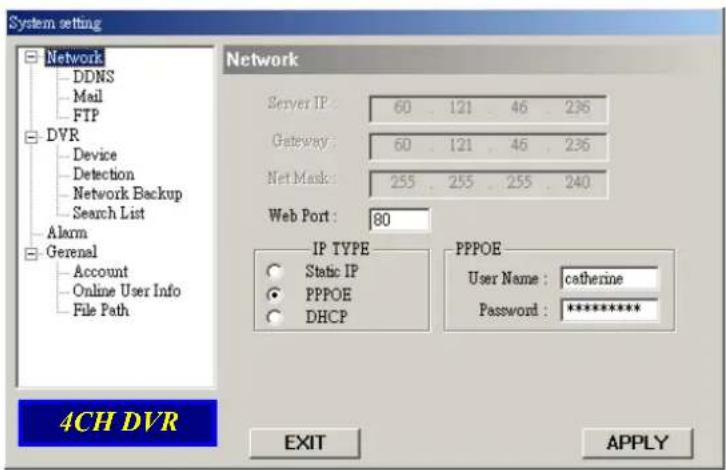
Task: Open the Alarm settings page
Action: (67, 232)
